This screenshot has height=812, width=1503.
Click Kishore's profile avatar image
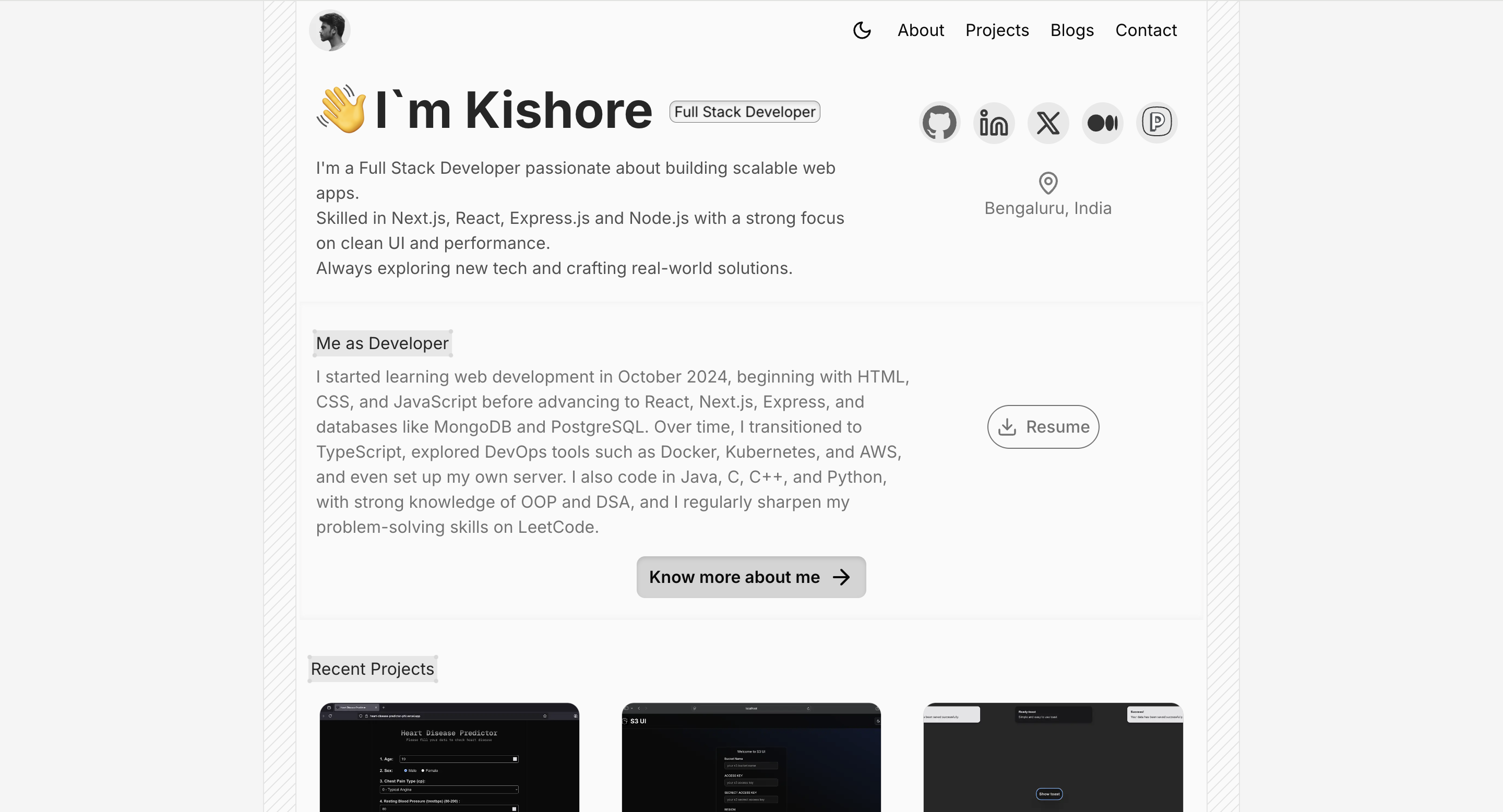[x=329, y=30]
